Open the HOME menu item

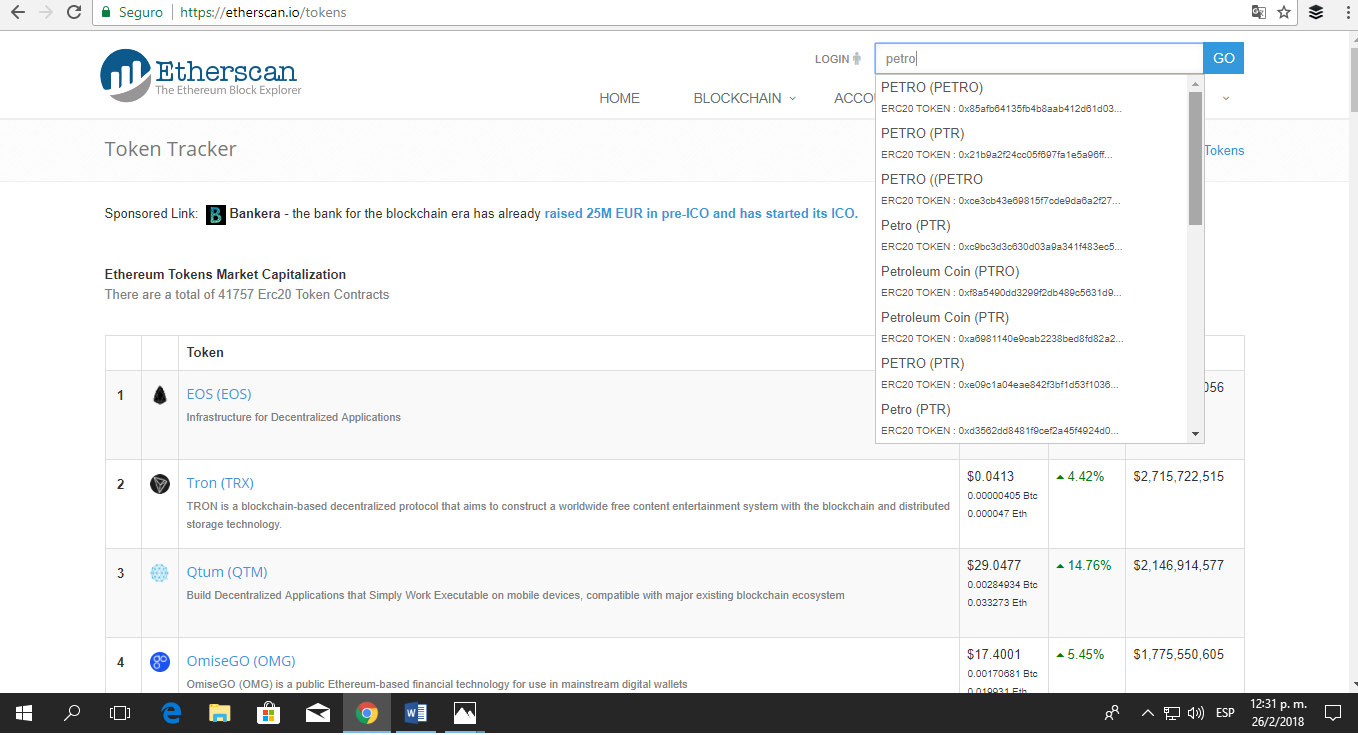[x=619, y=98]
